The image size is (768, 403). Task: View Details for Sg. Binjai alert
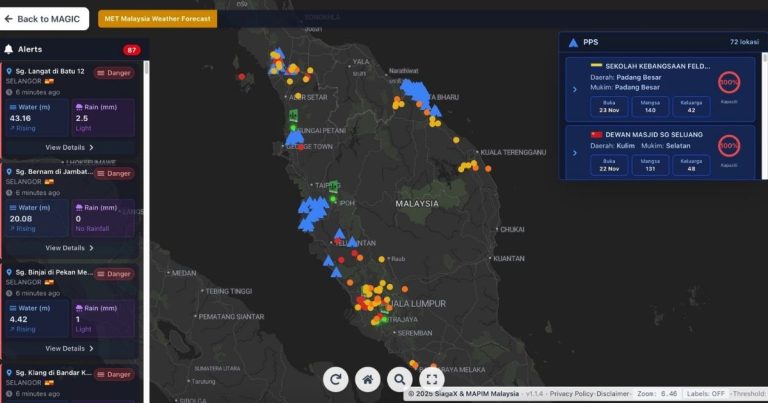(70, 348)
